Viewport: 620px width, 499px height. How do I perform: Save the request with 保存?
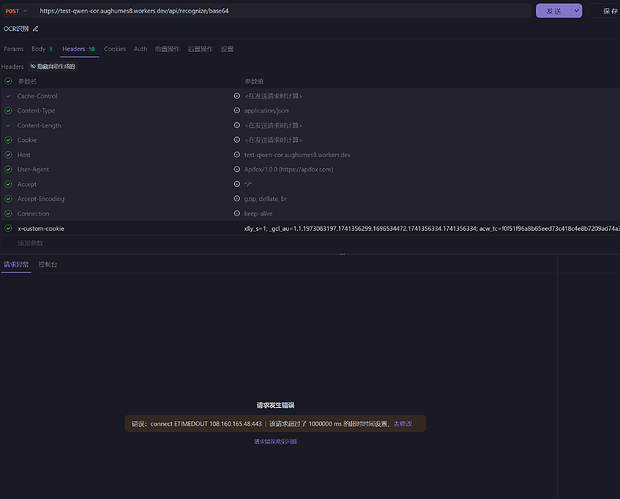(609, 11)
